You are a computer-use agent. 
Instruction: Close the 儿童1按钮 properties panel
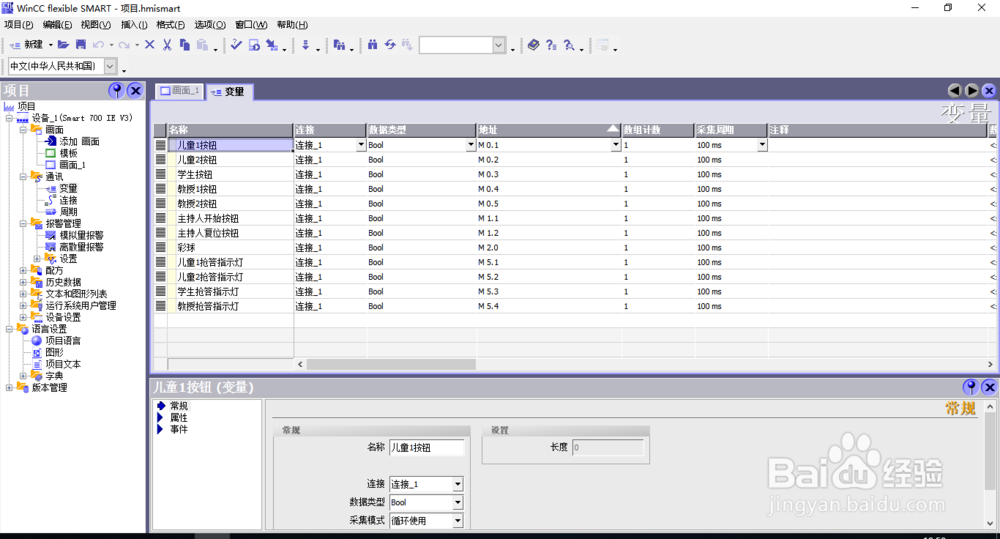pyautogui.click(x=989, y=387)
